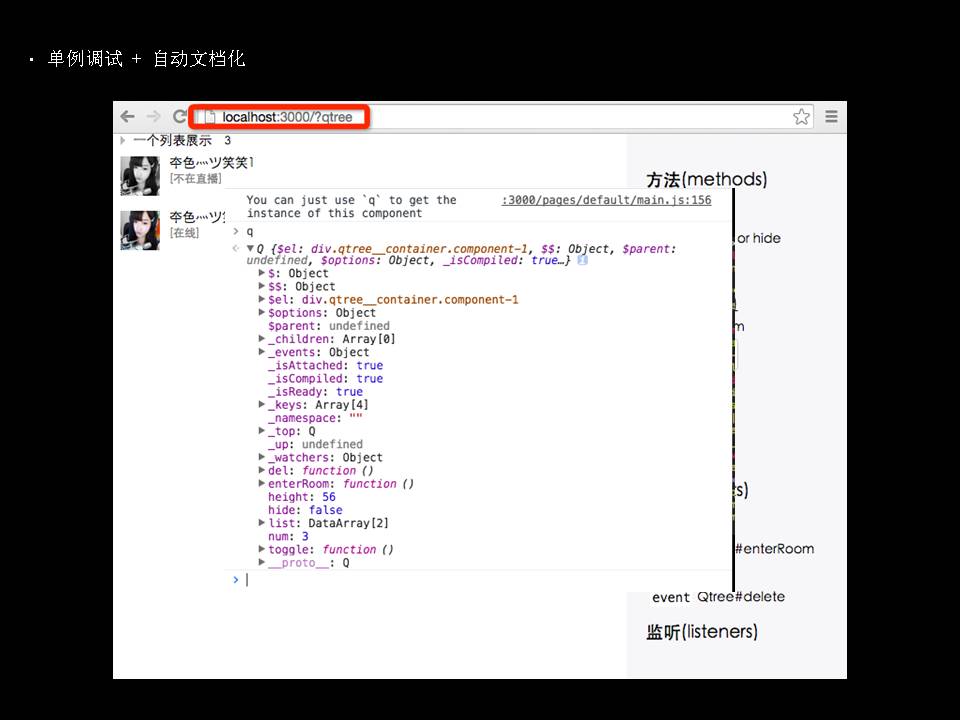Click the second user's avatar photo
Screen dimensions: 960x720
click(x=140, y=229)
